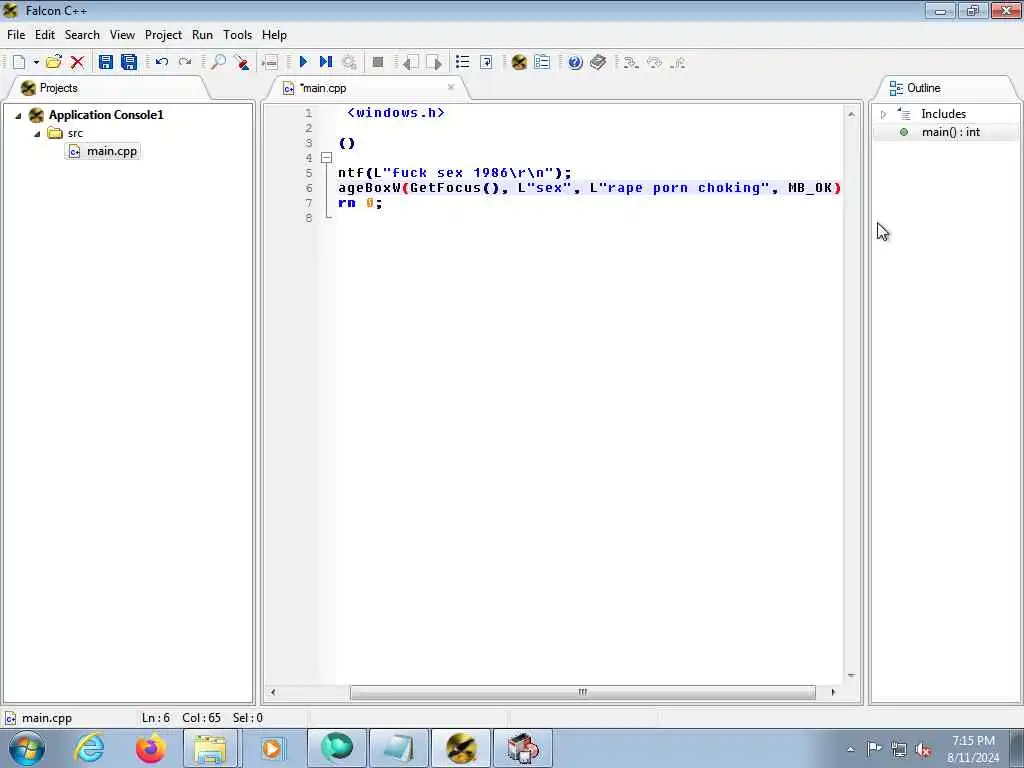Screen dimensions: 1024x768
Task: Click the properties list icon
Action: pyautogui.click(x=542, y=62)
